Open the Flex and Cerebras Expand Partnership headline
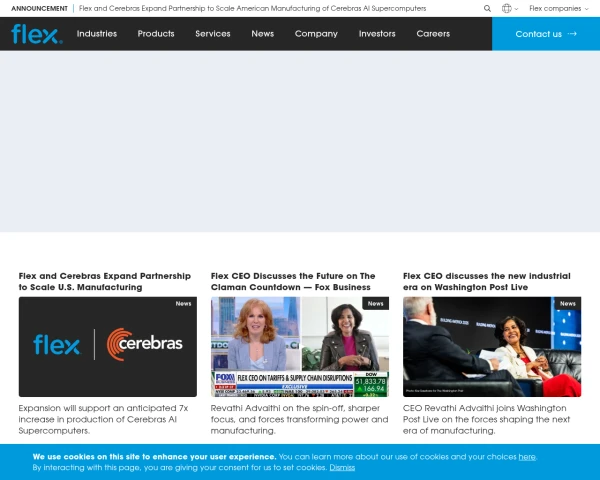This screenshot has height=480, width=600. [x=104, y=281]
